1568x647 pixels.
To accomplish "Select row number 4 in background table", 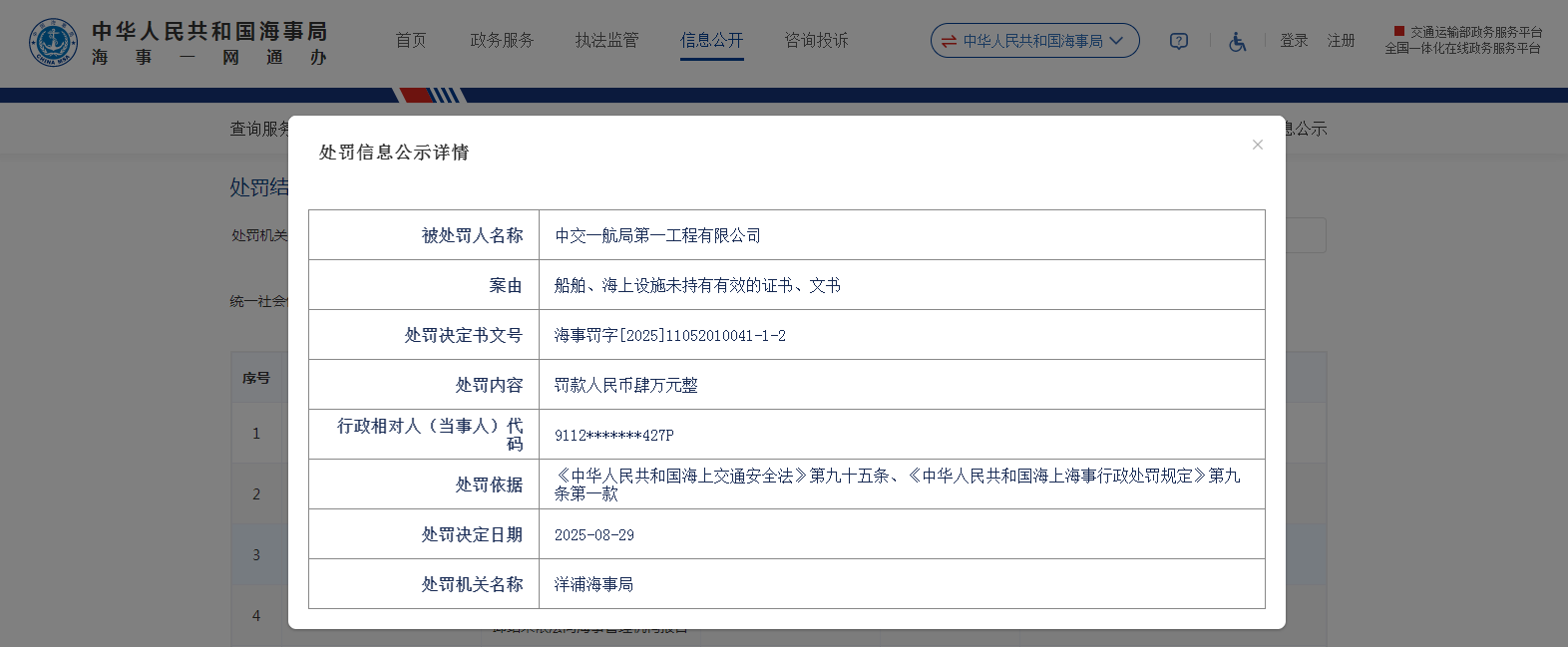I will tap(256, 616).
